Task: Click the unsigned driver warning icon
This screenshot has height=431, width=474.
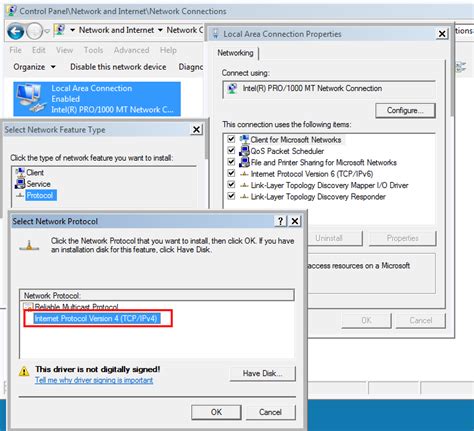Action: [24, 371]
